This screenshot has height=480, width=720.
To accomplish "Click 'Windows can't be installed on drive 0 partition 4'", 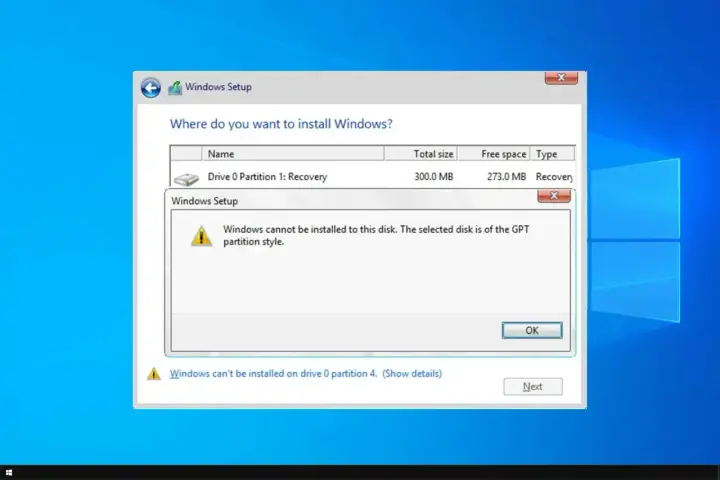I will [x=273, y=373].
